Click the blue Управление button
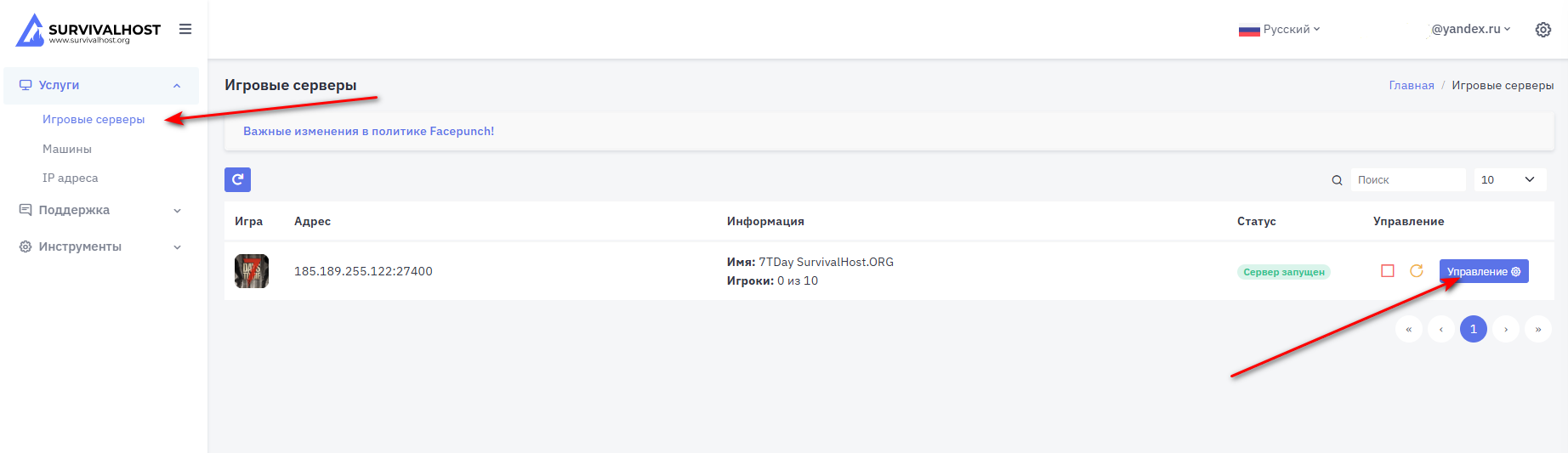 (1483, 271)
